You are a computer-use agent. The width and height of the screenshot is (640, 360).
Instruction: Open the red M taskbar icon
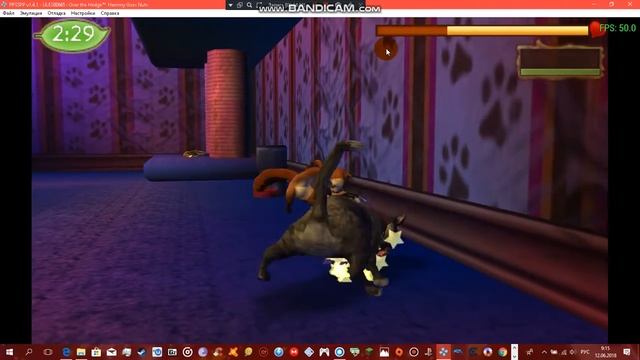pos(294,352)
